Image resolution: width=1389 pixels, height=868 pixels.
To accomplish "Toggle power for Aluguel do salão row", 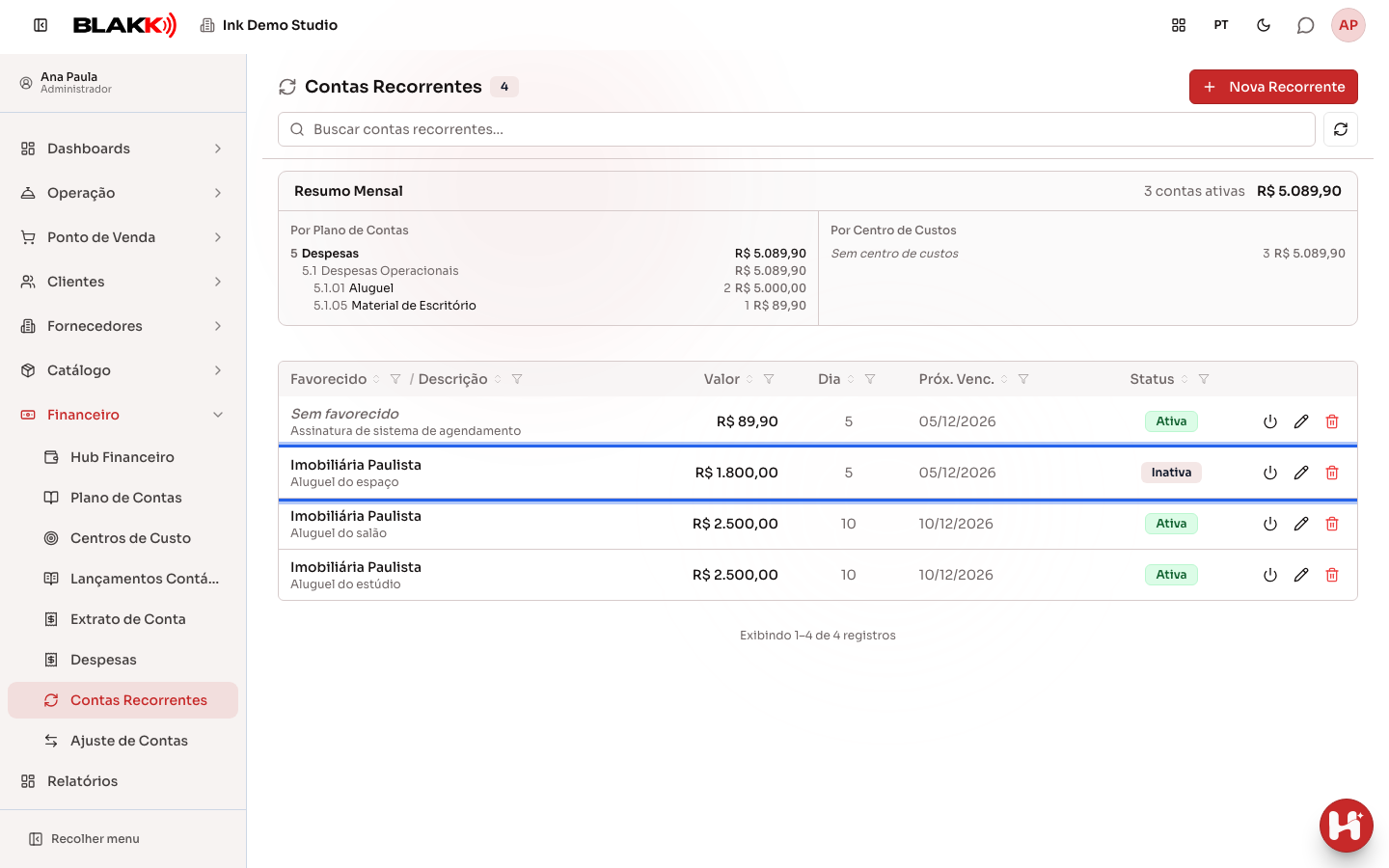I will tap(1270, 524).
